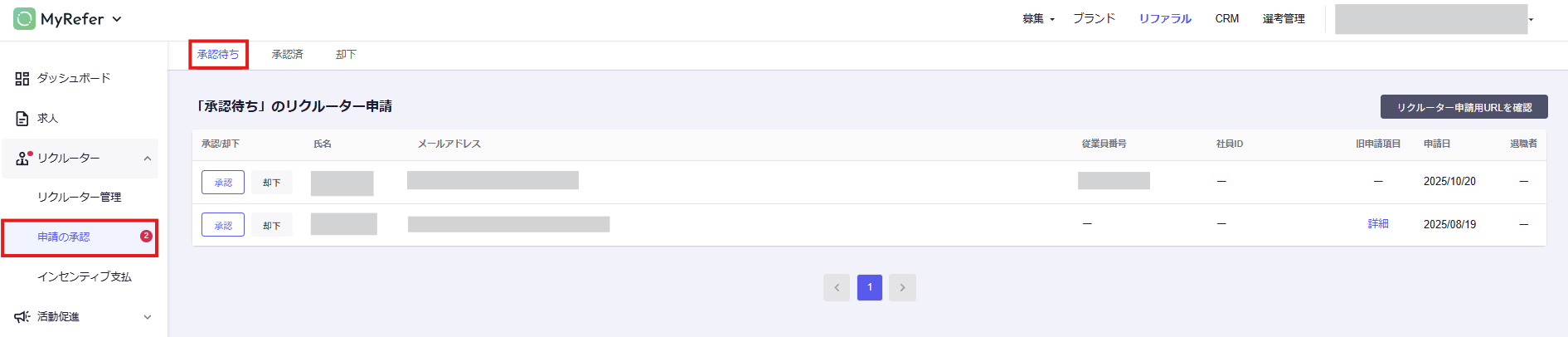Click the MyRefer logo icon
This screenshot has width=1568, height=337.
coord(24,18)
